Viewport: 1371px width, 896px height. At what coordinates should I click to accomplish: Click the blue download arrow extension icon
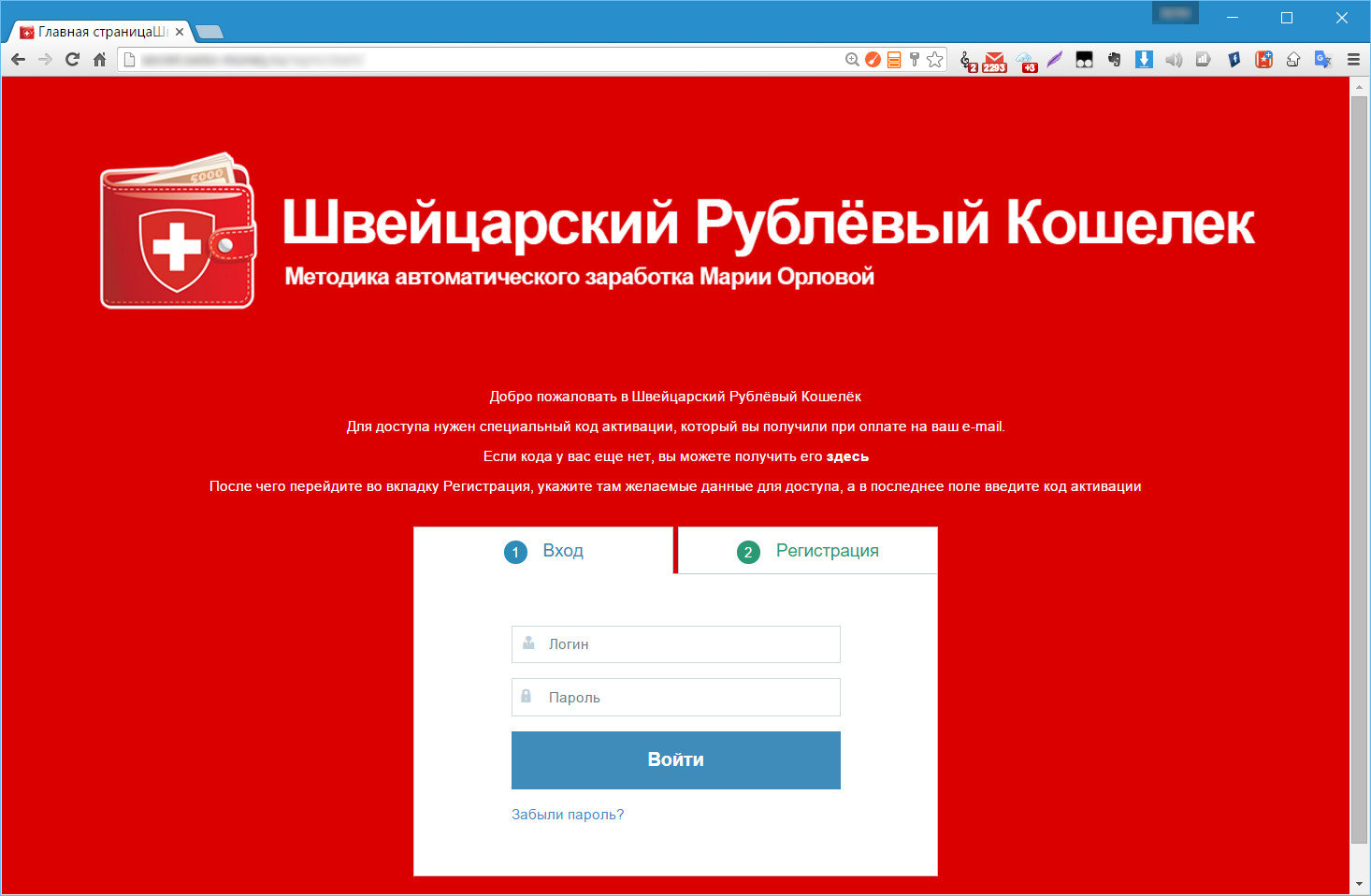point(1144,60)
